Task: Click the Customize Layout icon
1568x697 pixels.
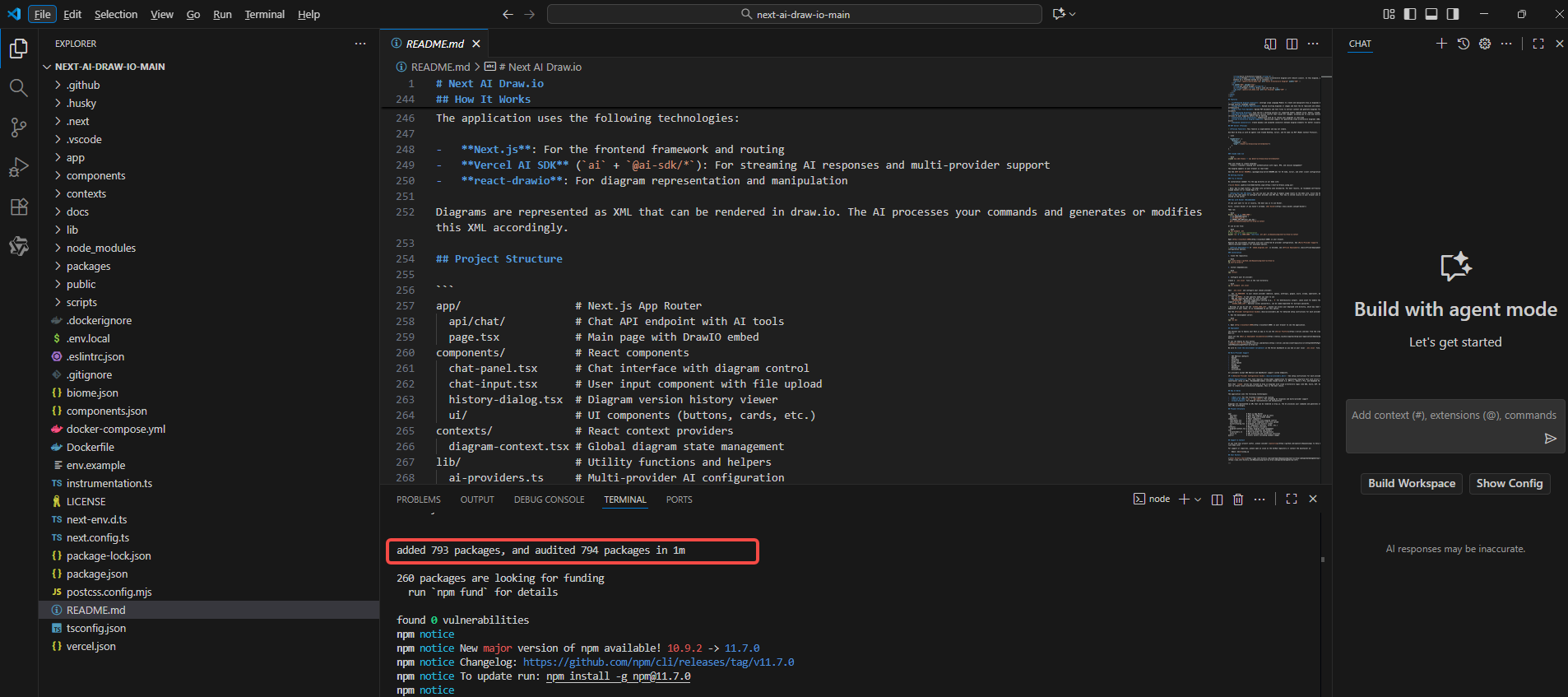Action: [1389, 14]
